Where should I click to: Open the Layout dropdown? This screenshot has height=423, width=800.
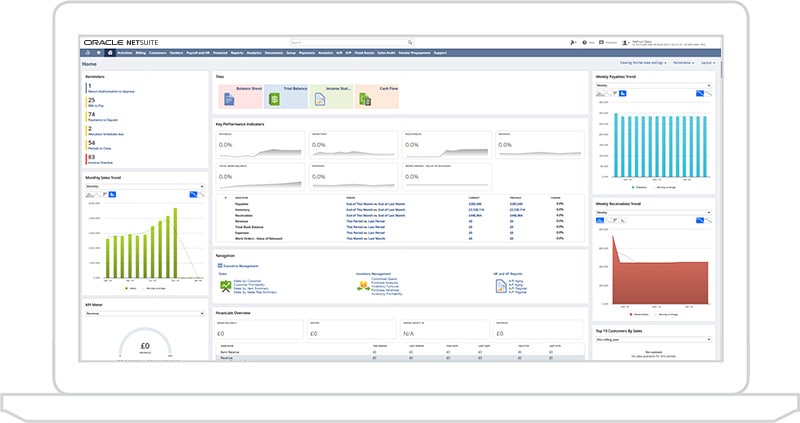tap(708, 63)
